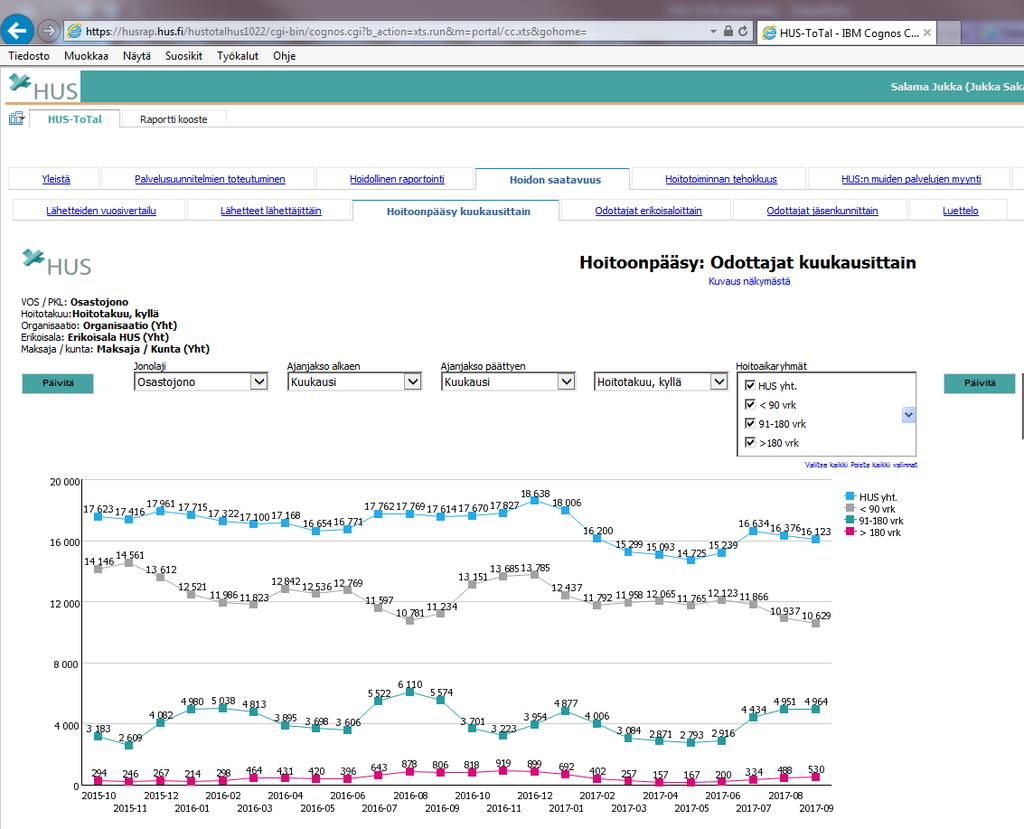Click the < 90 vrk grey legend swatch
Image resolution: width=1024 pixels, height=829 pixels.
point(850,508)
